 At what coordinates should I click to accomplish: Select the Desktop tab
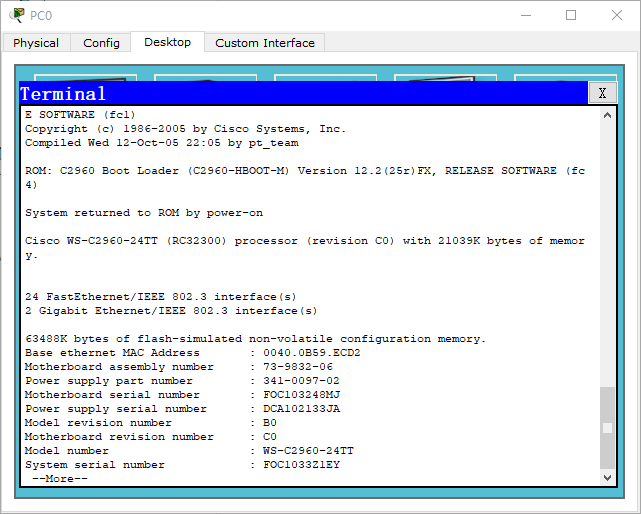(x=167, y=42)
